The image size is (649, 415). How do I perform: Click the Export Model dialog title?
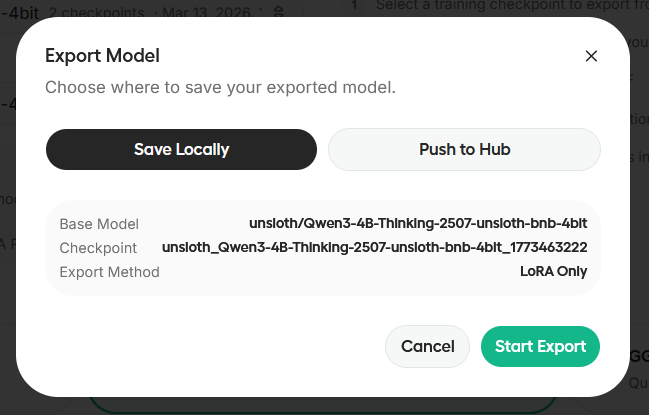click(102, 56)
